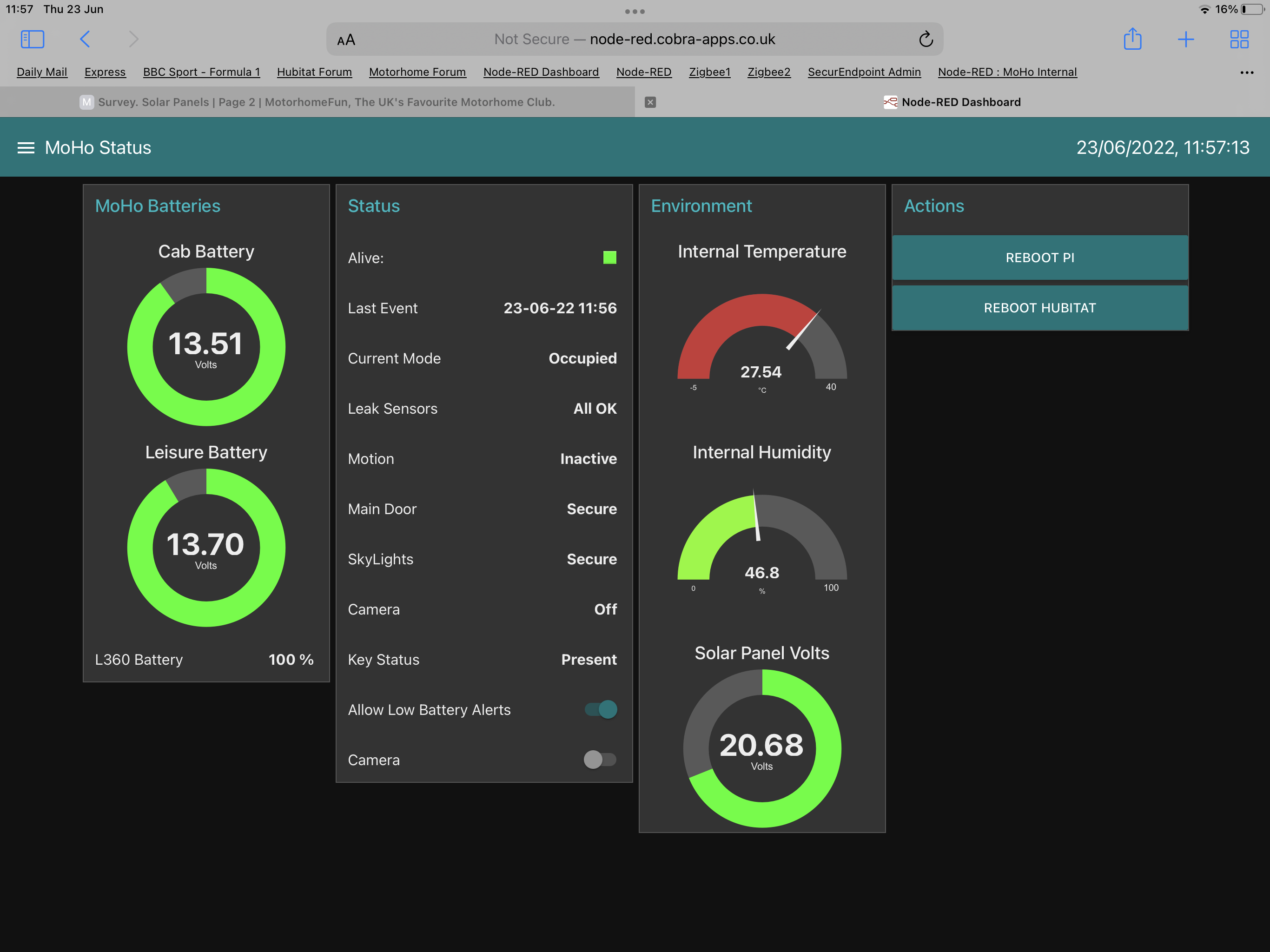Viewport: 1270px width, 952px height.
Task: Click the Actions panel heading
Action: [934, 205]
